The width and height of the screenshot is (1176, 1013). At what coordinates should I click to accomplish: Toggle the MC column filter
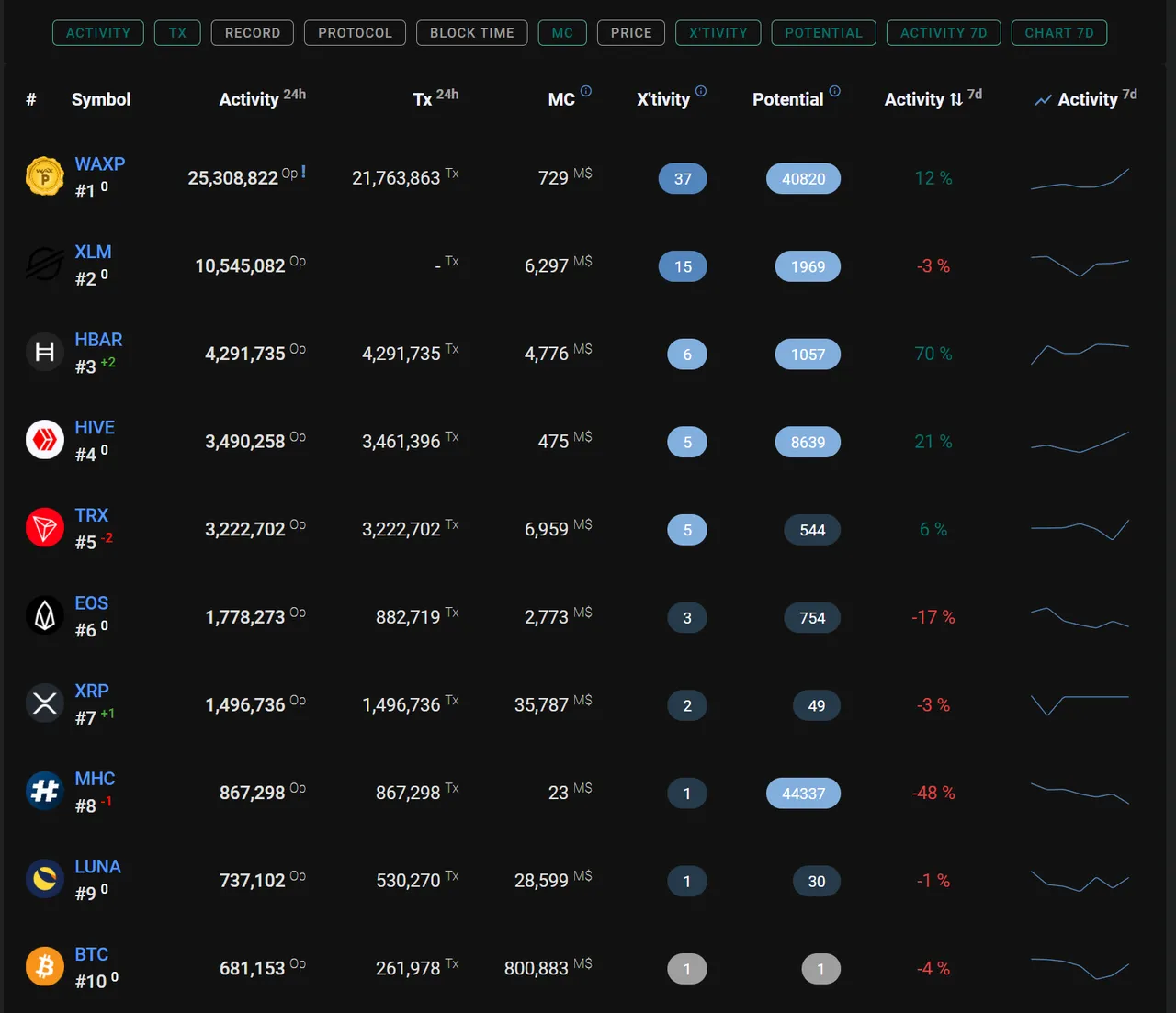562,33
